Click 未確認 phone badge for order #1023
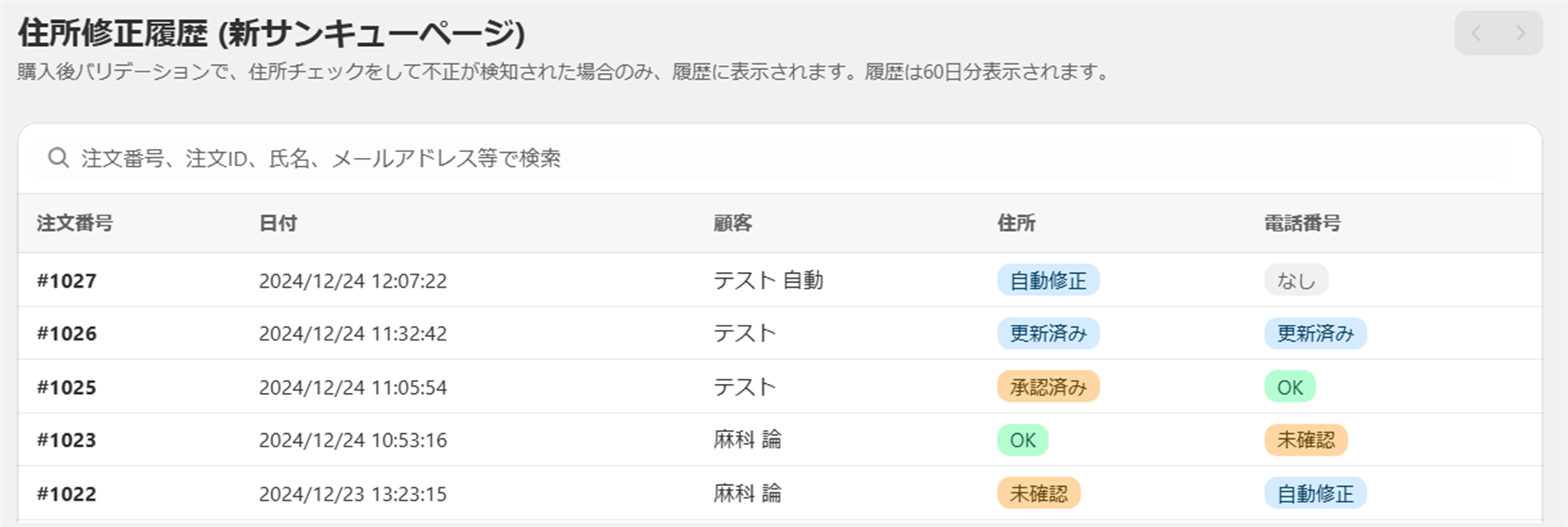Image resolution: width=1568 pixels, height=527 pixels. click(x=1306, y=441)
